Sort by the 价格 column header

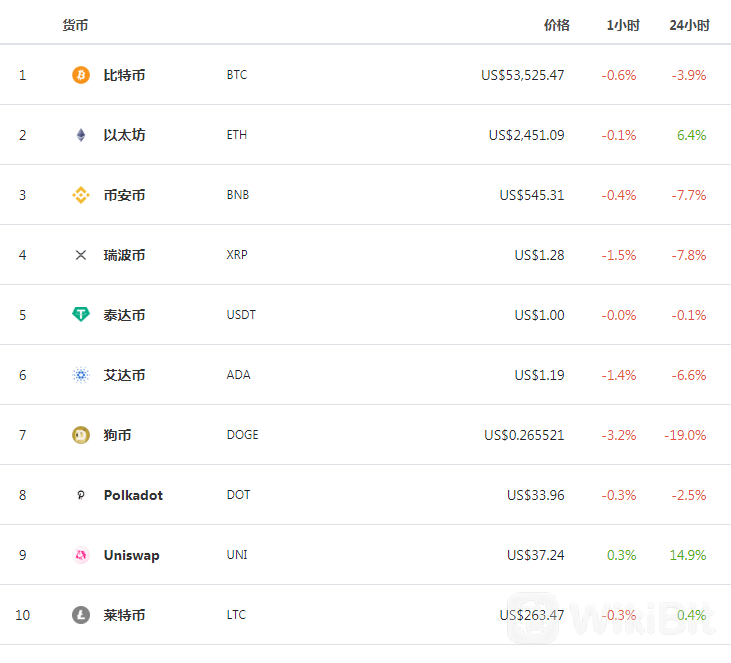(x=556, y=25)
